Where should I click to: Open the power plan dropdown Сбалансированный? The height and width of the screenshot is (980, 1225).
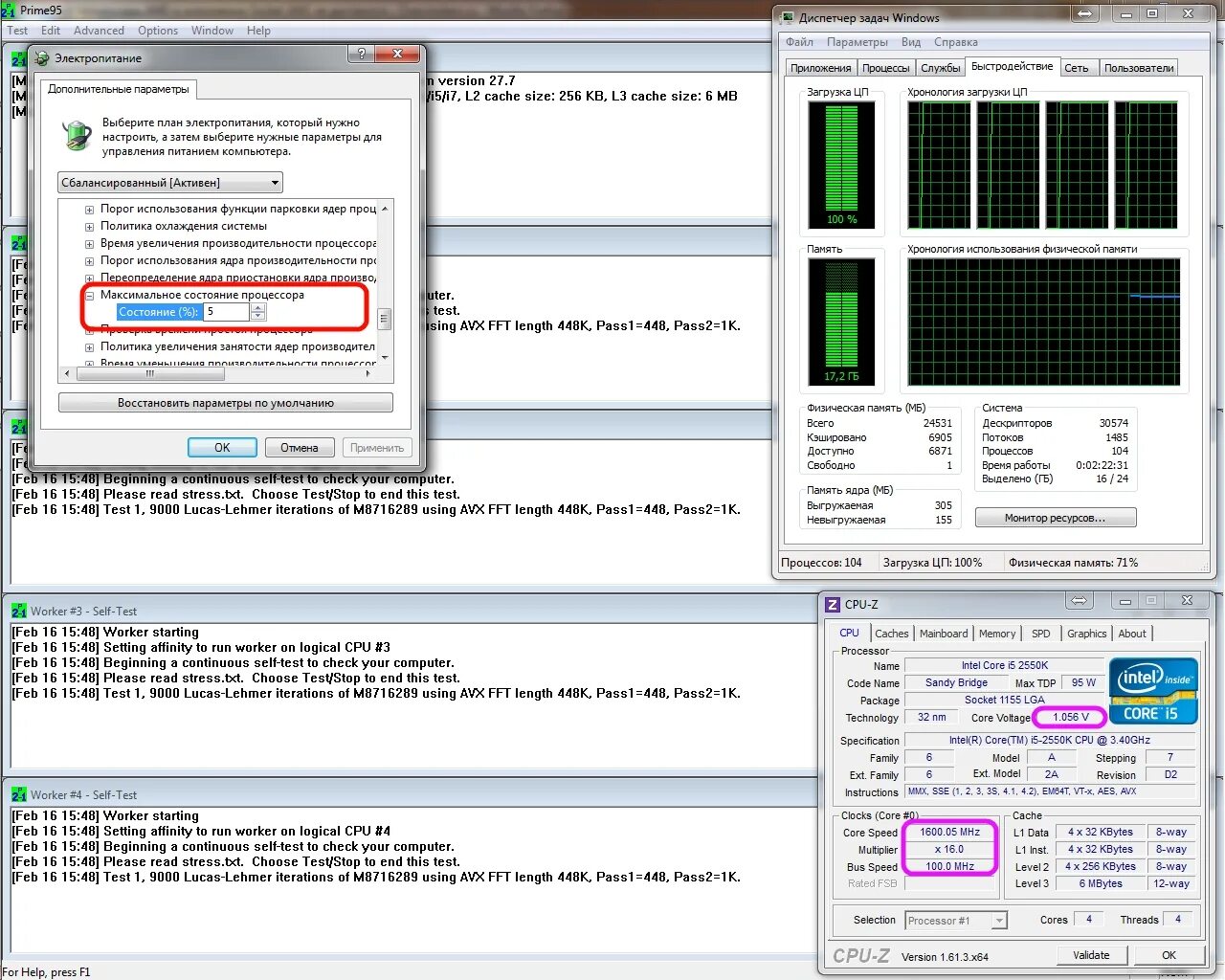point(170,182)
